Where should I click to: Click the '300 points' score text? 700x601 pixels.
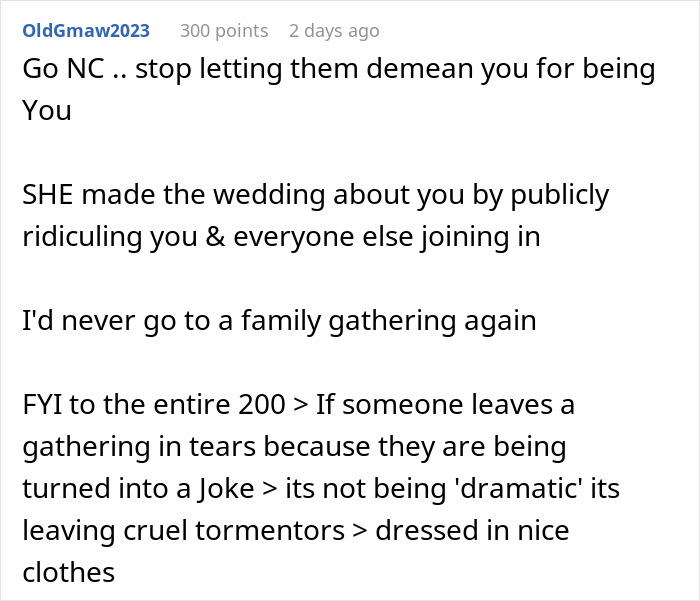point(224,31)
